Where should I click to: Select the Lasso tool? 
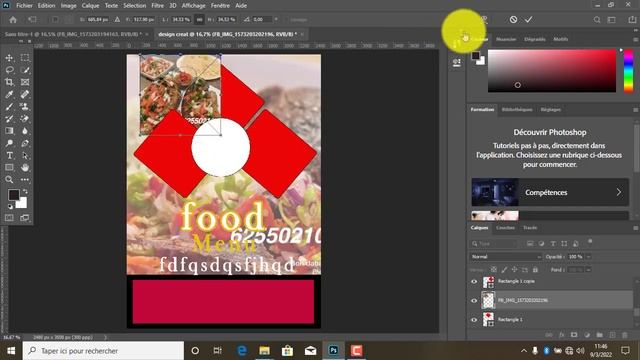click(x=9, y=70)
